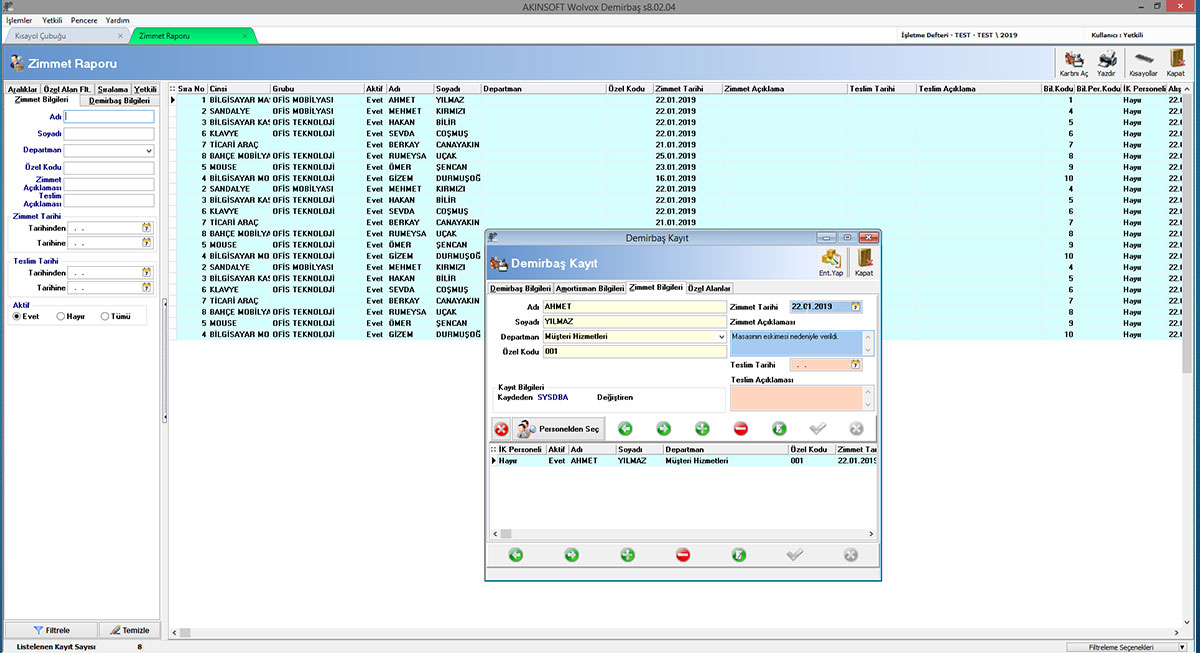Viewport: 1200px width, 653px height.
Task: Open the Departman combo box showing Müşteri Hizmetleri
Action: click(x=721, y=337)
